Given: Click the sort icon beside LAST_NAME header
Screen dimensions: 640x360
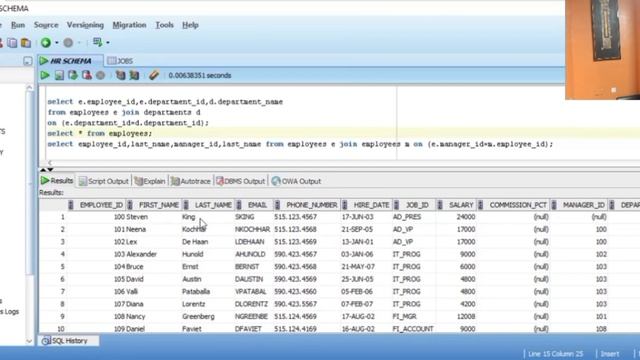Looking at the screenshot, I should (x=186, y=205).
